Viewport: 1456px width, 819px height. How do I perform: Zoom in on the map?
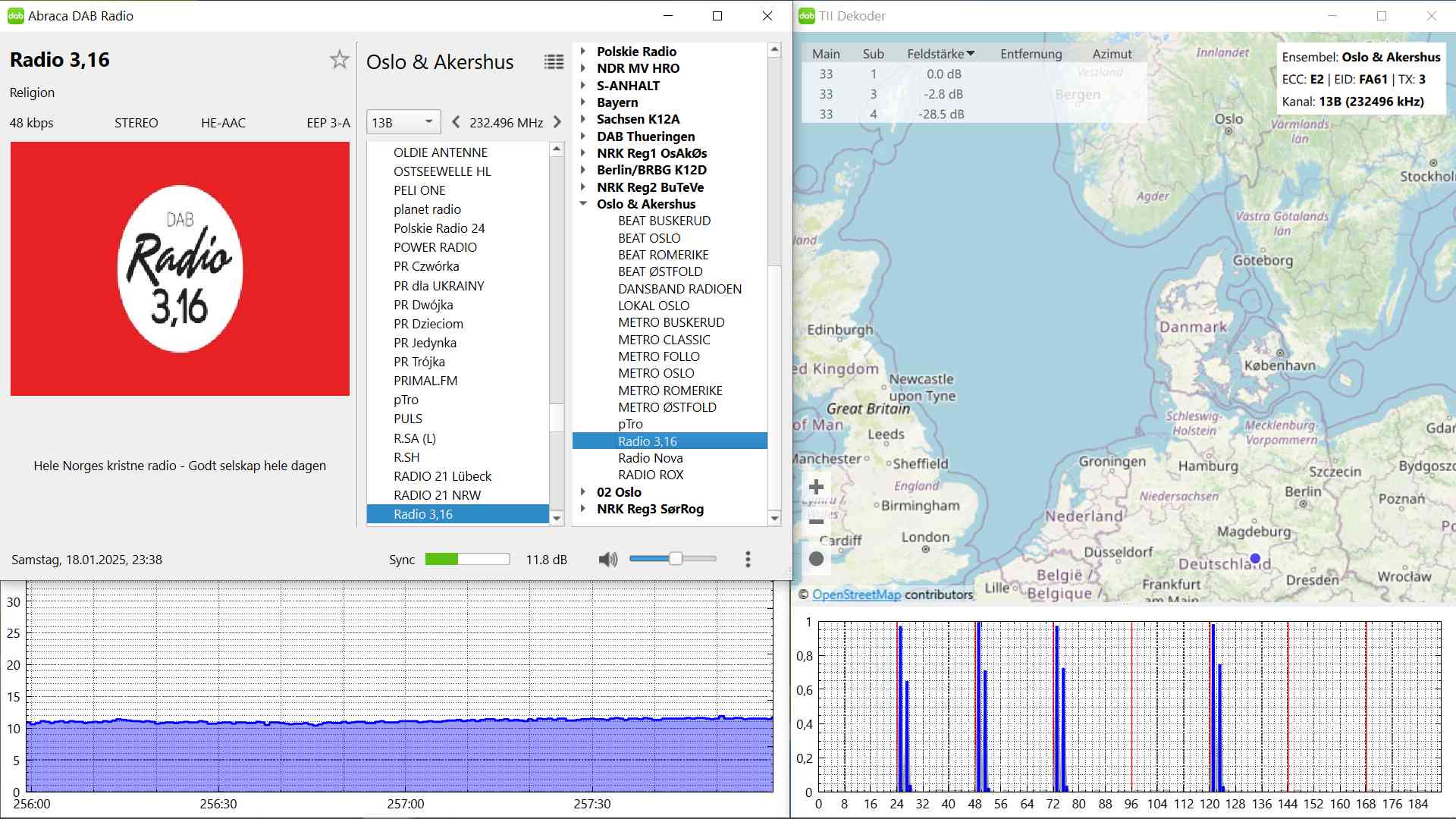pos(817,487)
